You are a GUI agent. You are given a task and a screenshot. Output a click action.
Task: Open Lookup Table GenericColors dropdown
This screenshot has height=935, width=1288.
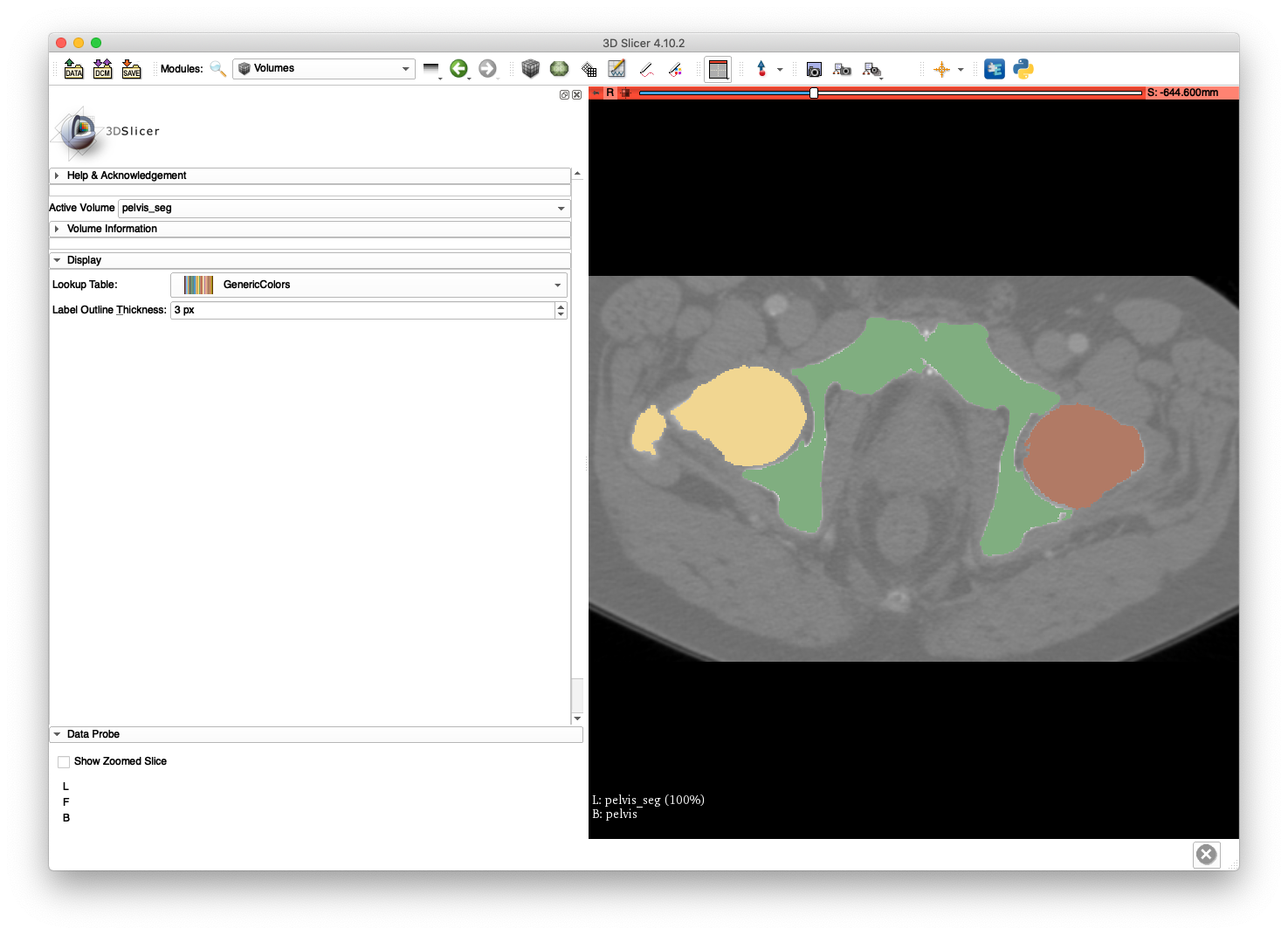[x=368, y=285]
